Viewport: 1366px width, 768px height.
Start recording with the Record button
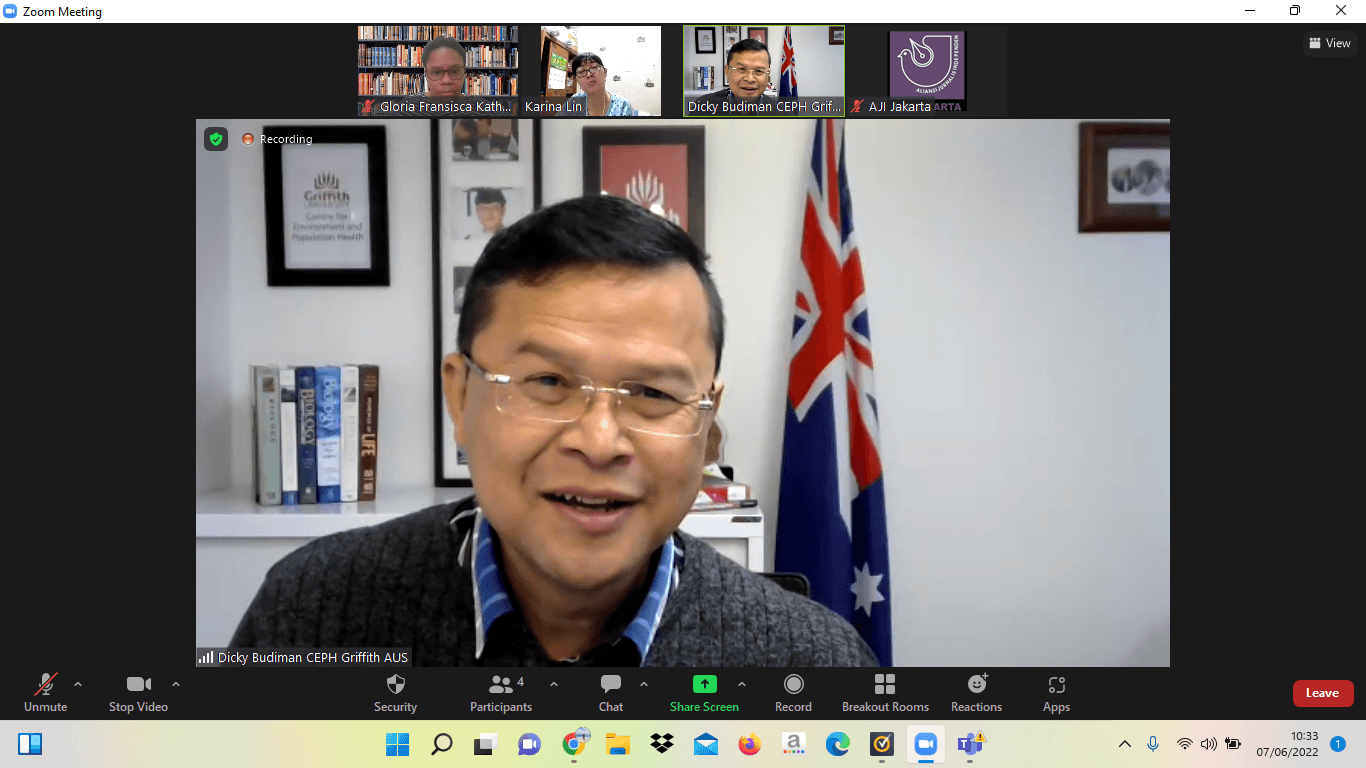point(793,693)
